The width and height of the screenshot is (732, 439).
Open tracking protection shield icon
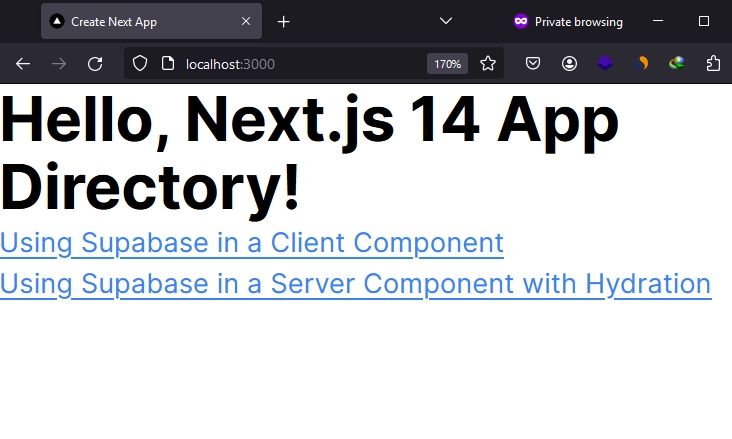coord(140,64)
